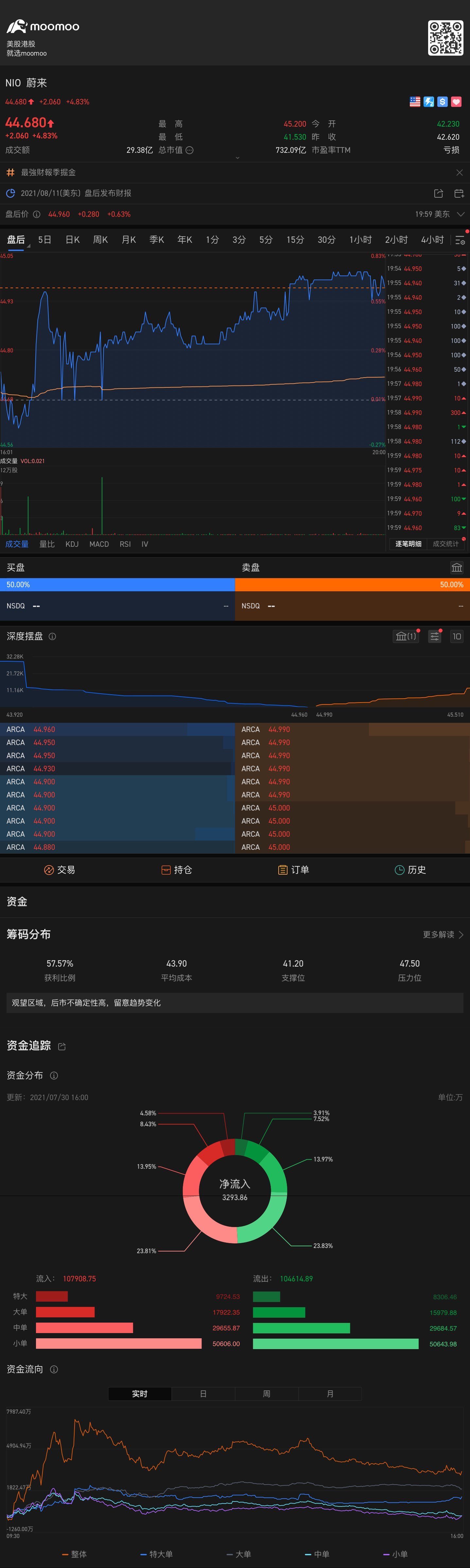470x1568 pixels.
Task: Open info icon beside 盘后价
Action: tap(37, 214)
